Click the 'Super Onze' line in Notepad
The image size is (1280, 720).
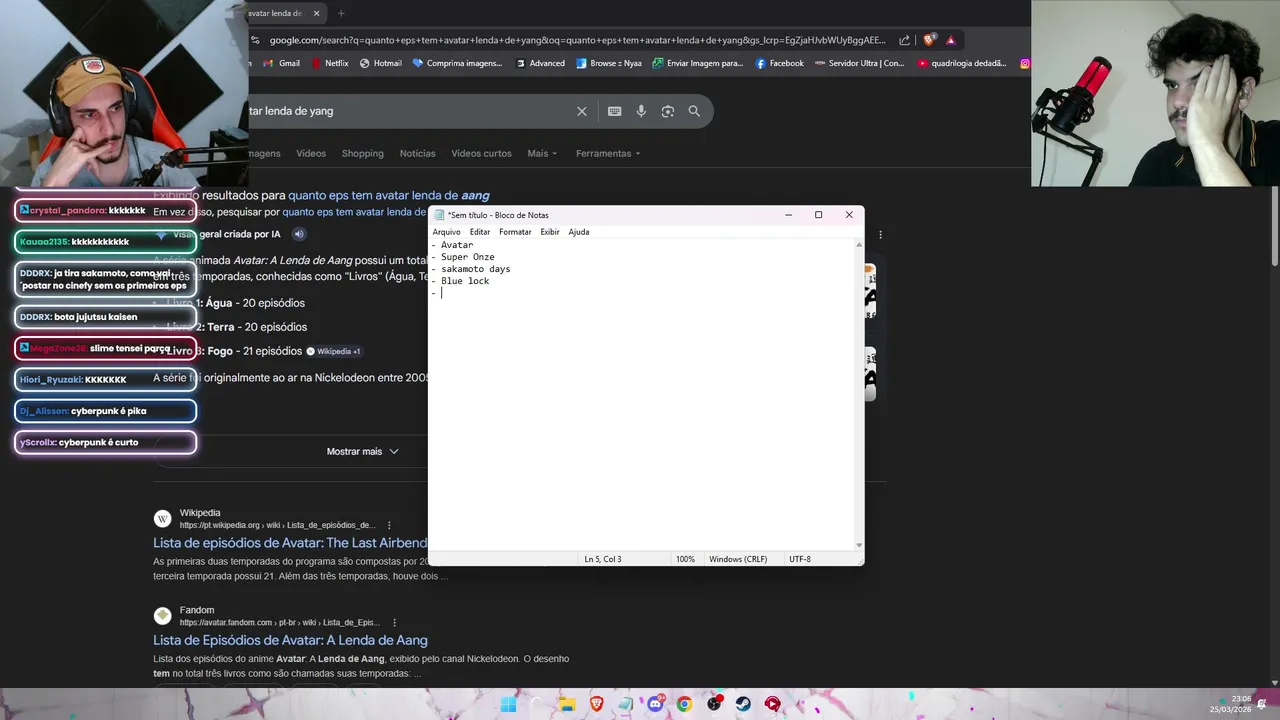[x=467, y=257]
